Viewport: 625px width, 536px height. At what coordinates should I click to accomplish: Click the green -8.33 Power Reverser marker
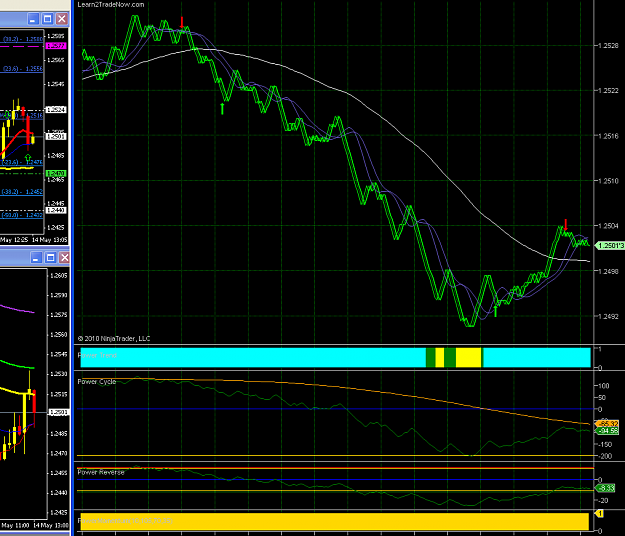605,488
